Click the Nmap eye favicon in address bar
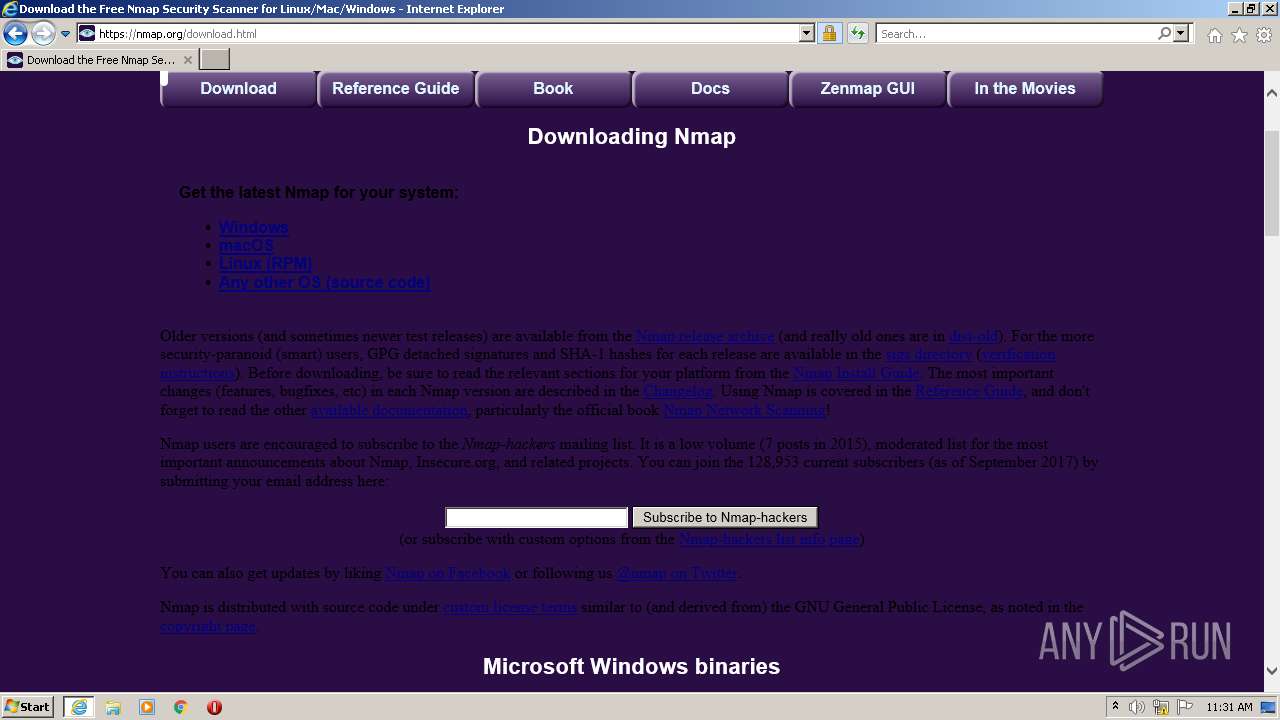 (87, 34)
